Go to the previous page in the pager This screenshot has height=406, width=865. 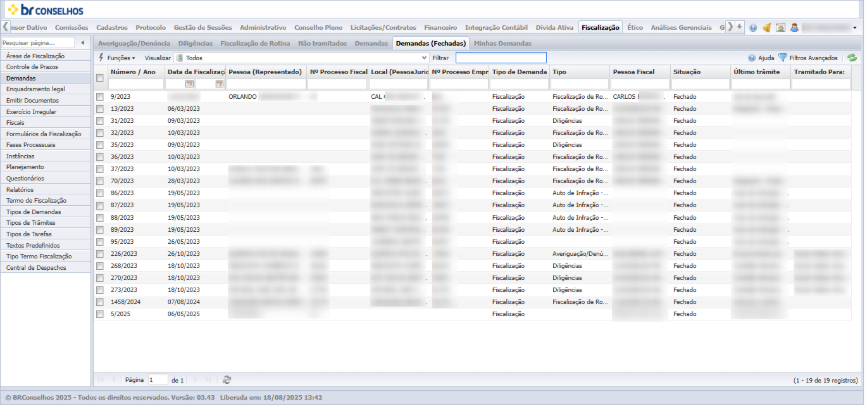tap(113, 380)
